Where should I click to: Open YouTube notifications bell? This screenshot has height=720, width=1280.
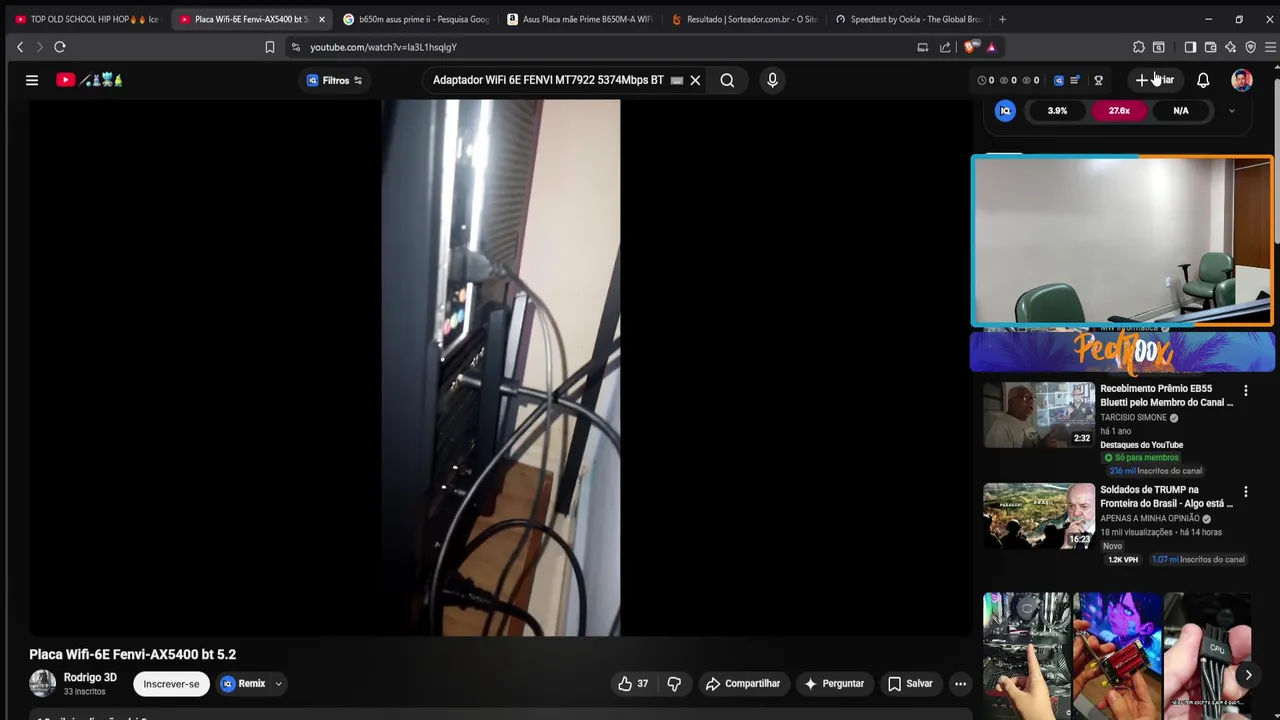1203,80
